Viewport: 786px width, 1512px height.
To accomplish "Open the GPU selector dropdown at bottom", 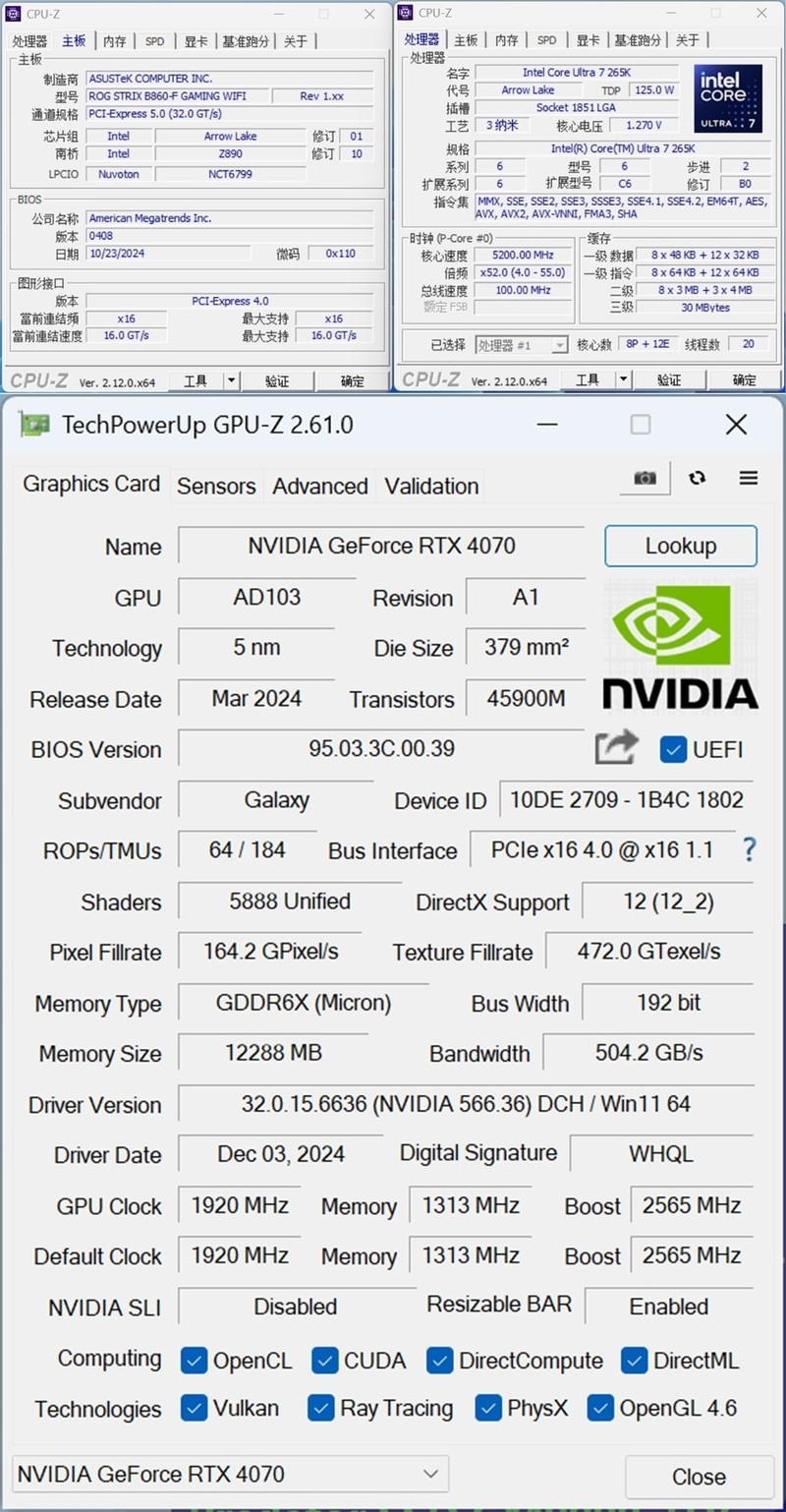I will pos(429,1475).
